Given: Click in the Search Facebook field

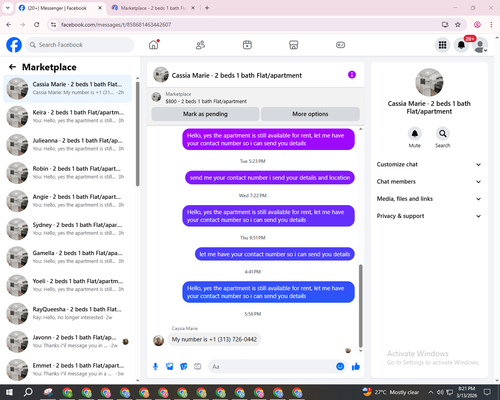Looking at the screenshot, I should tap(80, 45).
